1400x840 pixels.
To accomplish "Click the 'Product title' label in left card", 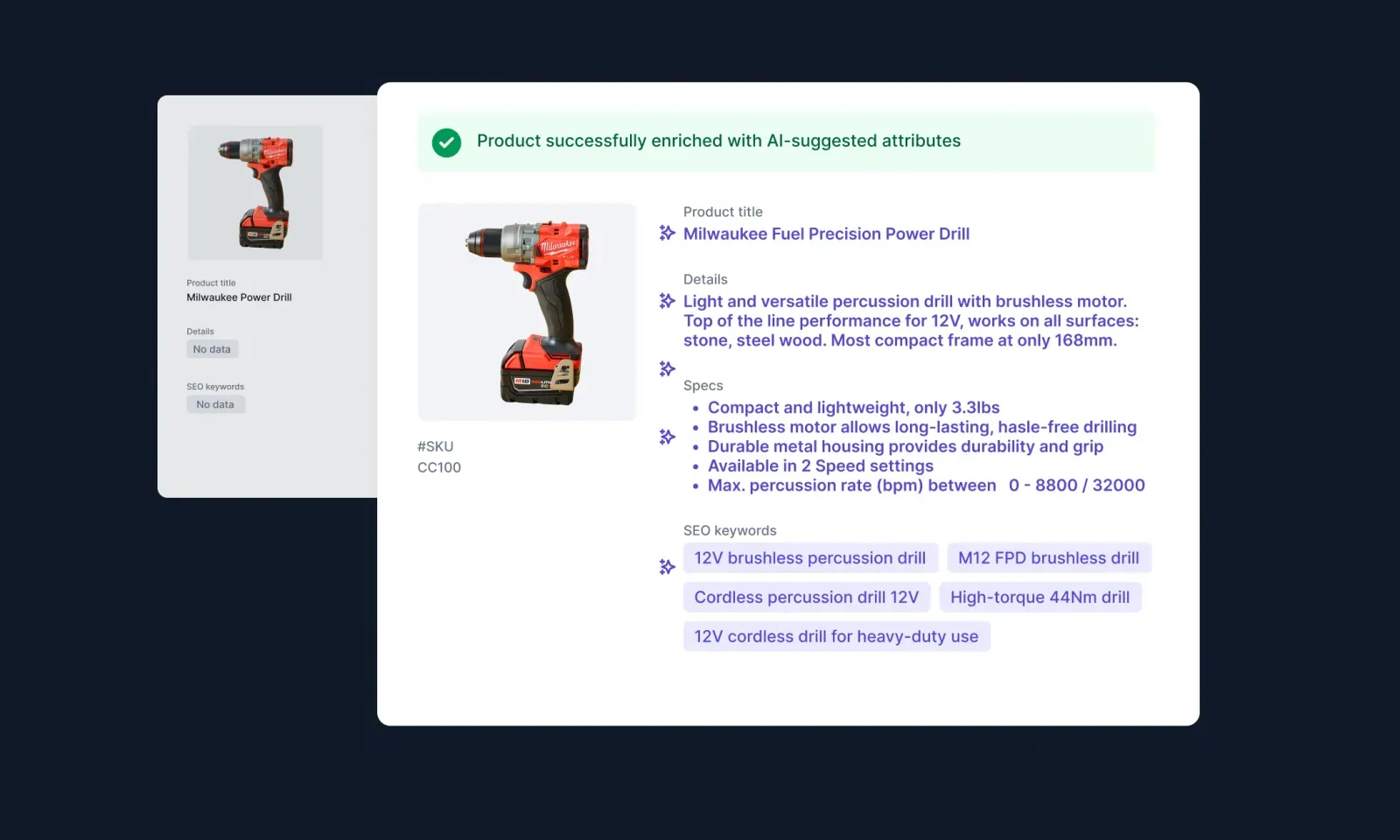I will [211, 283].
